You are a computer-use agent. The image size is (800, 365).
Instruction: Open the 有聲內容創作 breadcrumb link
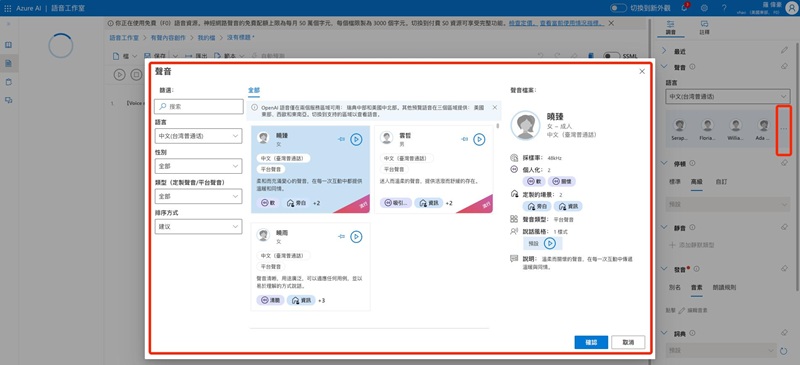pyautogui.click(x=168, y=38)
